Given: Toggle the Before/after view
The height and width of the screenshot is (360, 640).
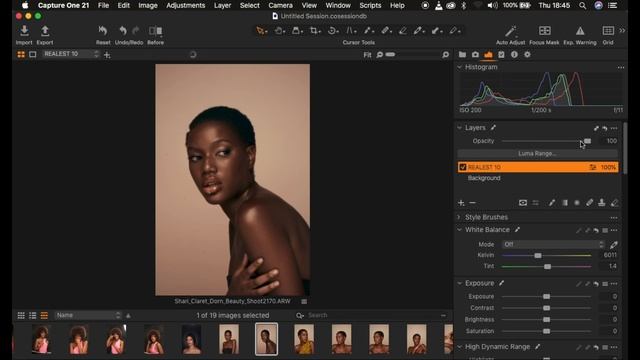Looking at the screenshot, I should coord(156,31).
